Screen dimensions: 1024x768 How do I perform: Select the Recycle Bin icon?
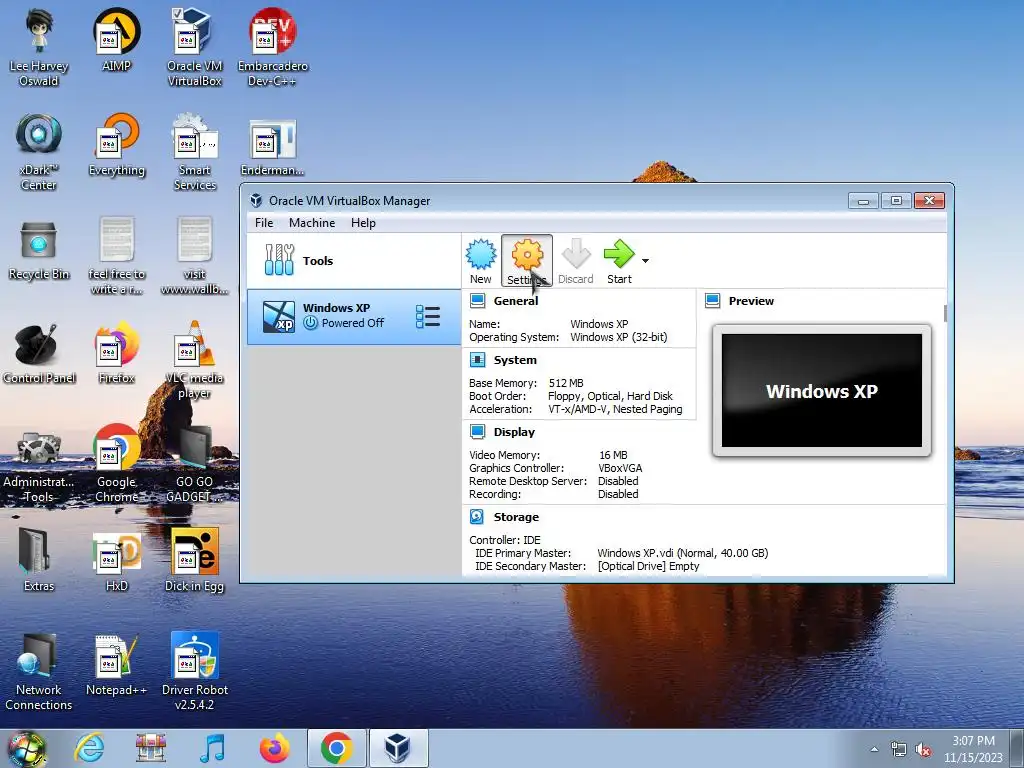39,249
